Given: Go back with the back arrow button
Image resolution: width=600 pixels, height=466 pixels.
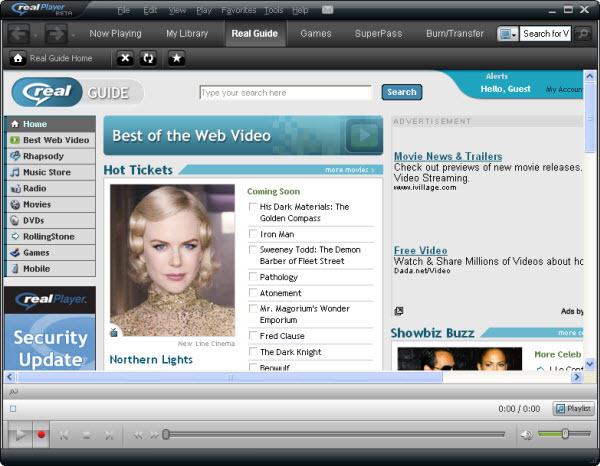Looking at the screenshot, I should coord(18,34).
